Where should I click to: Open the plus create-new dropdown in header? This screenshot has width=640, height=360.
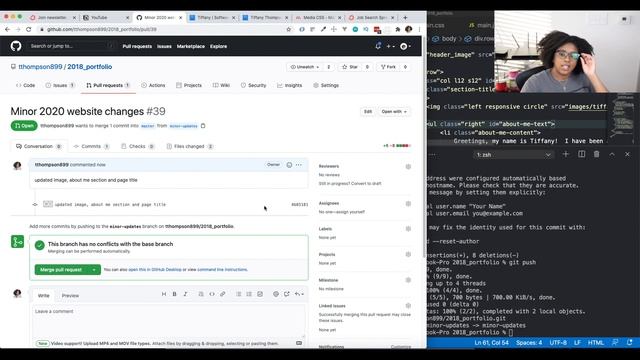pyautogui.click(x=390, y=46)
